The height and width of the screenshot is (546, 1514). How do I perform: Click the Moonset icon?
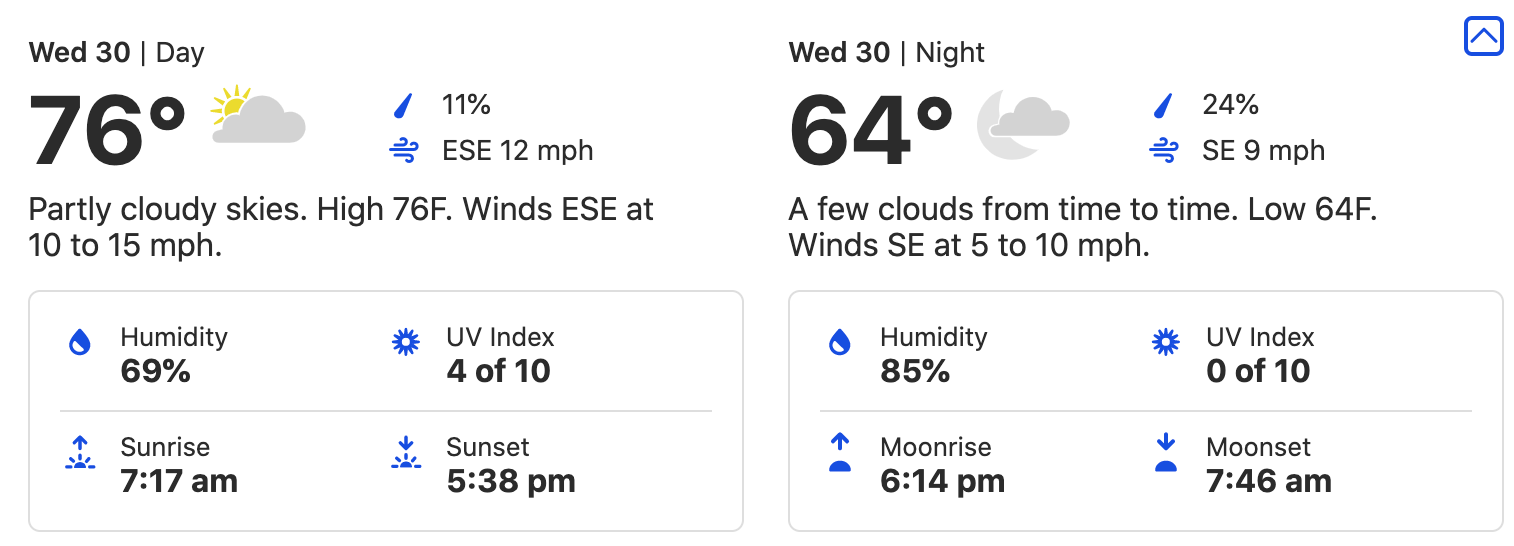click(x=1165, y=453)
